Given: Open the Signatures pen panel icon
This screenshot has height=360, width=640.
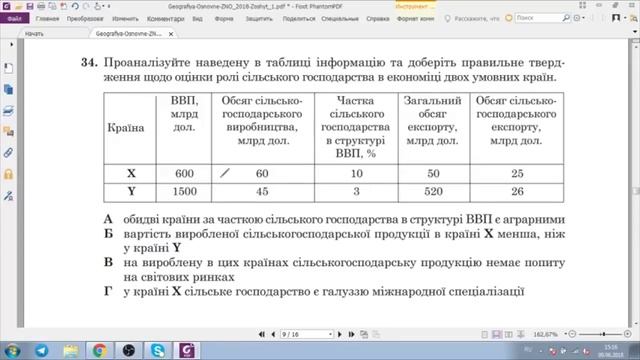Looking at the screenshot, I should pyautogui.click(x=8, y=196).
